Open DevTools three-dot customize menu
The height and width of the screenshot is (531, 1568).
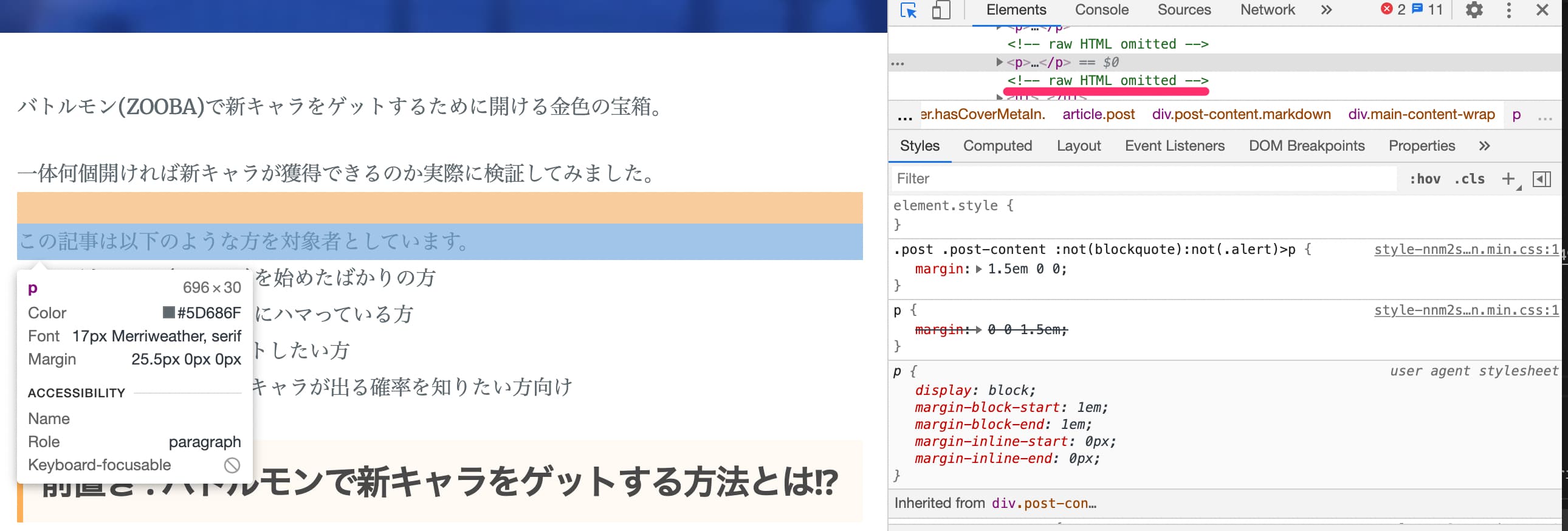tap(1508, 10)
